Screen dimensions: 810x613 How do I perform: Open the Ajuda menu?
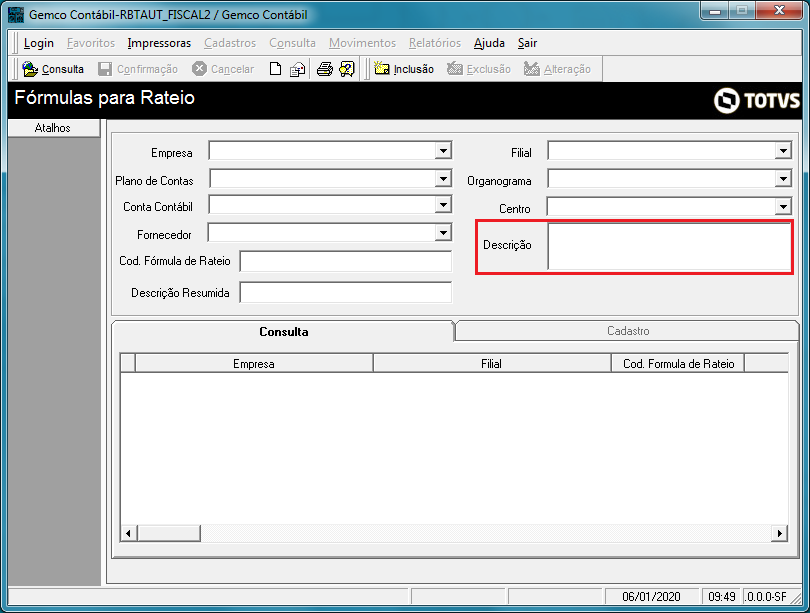[489, 43]
